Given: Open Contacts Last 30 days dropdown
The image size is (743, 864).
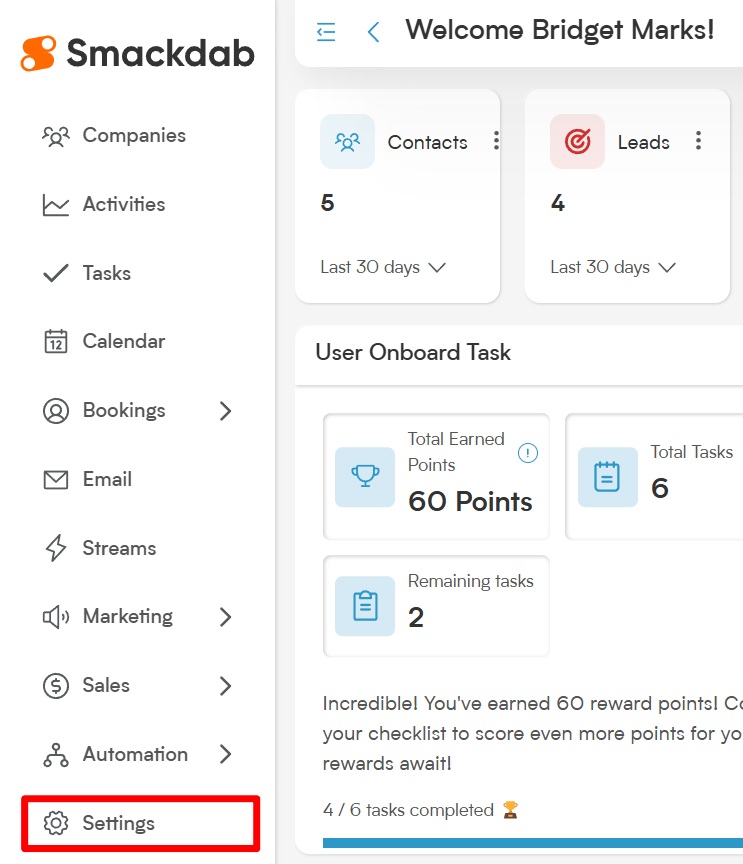Looking at the screenshot, I should [383, 267].
